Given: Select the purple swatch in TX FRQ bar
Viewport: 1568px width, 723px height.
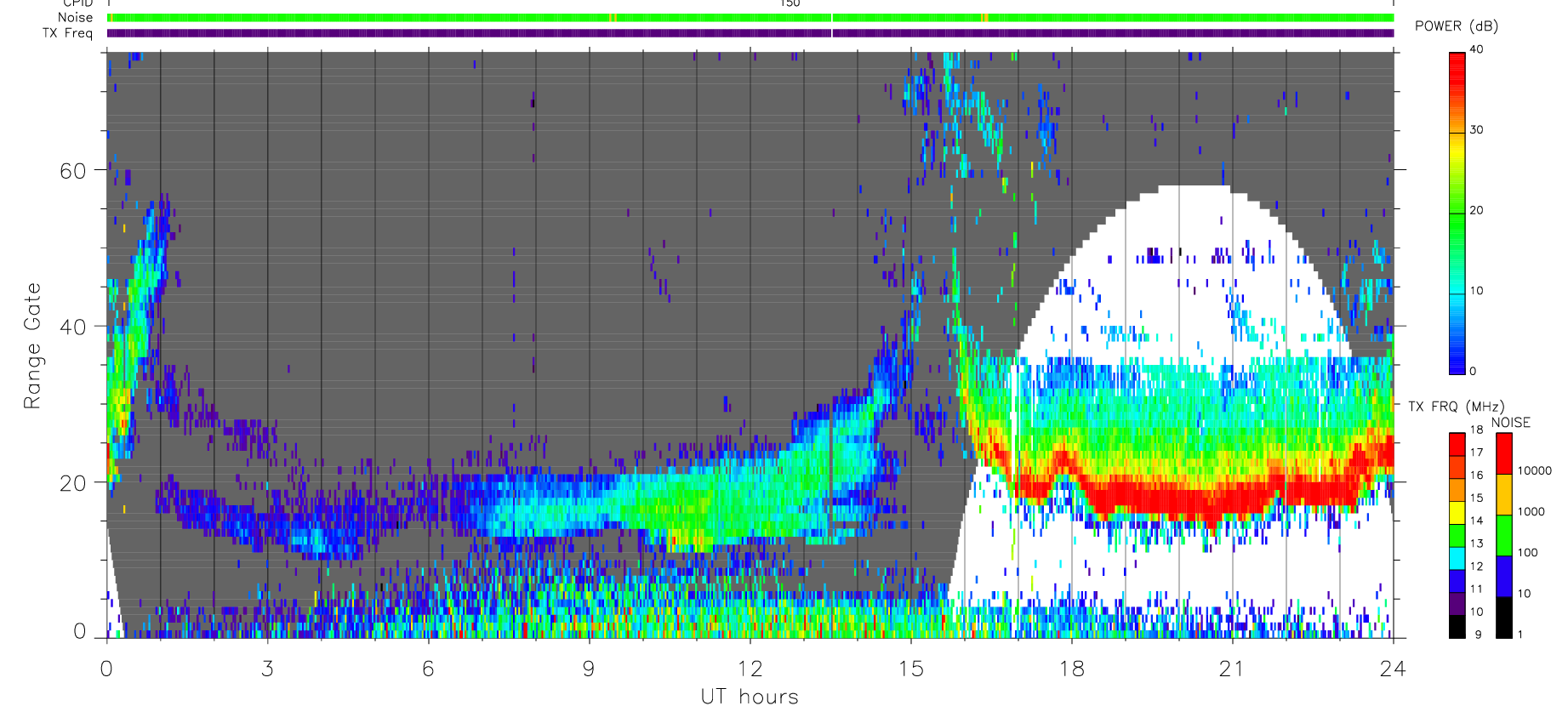Looking at the screenshot, I should point(1457,604).
